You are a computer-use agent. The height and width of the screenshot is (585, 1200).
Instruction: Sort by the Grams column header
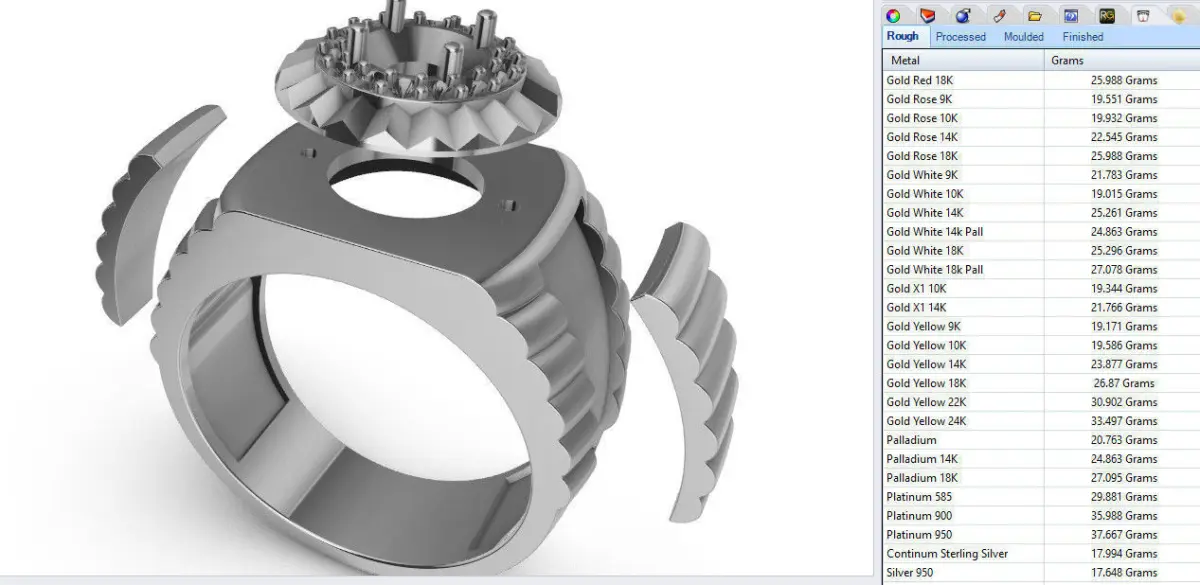coord(1122,61)
